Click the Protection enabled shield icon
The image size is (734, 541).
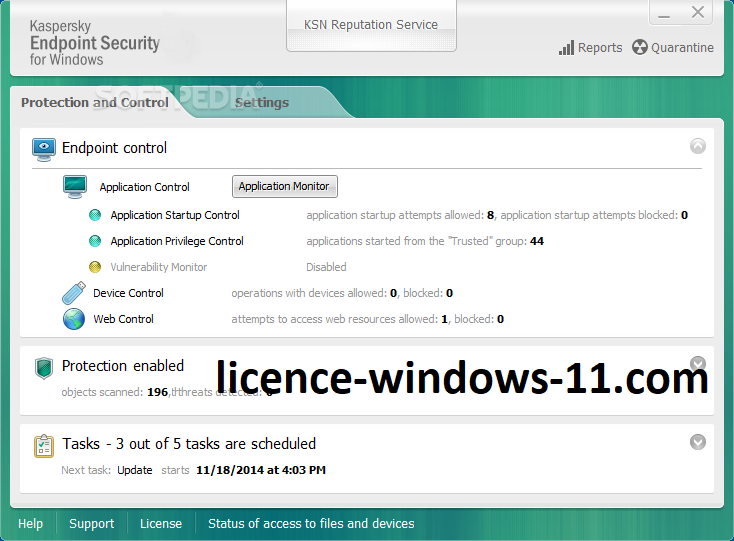coord(43,368)
